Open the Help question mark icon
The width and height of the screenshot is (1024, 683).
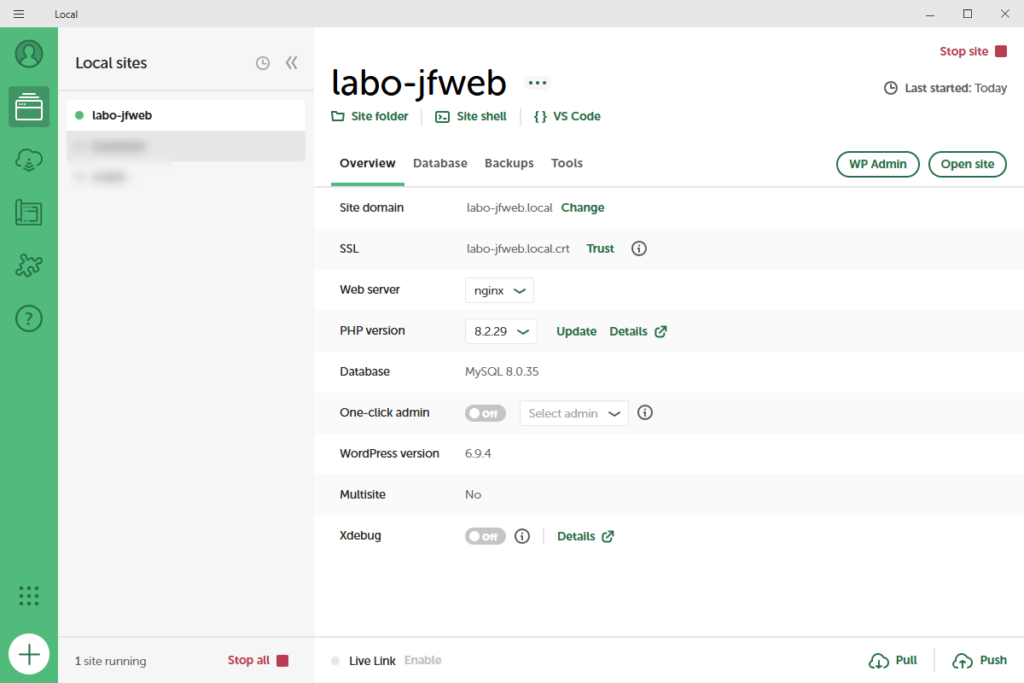[x=29, y=319]
